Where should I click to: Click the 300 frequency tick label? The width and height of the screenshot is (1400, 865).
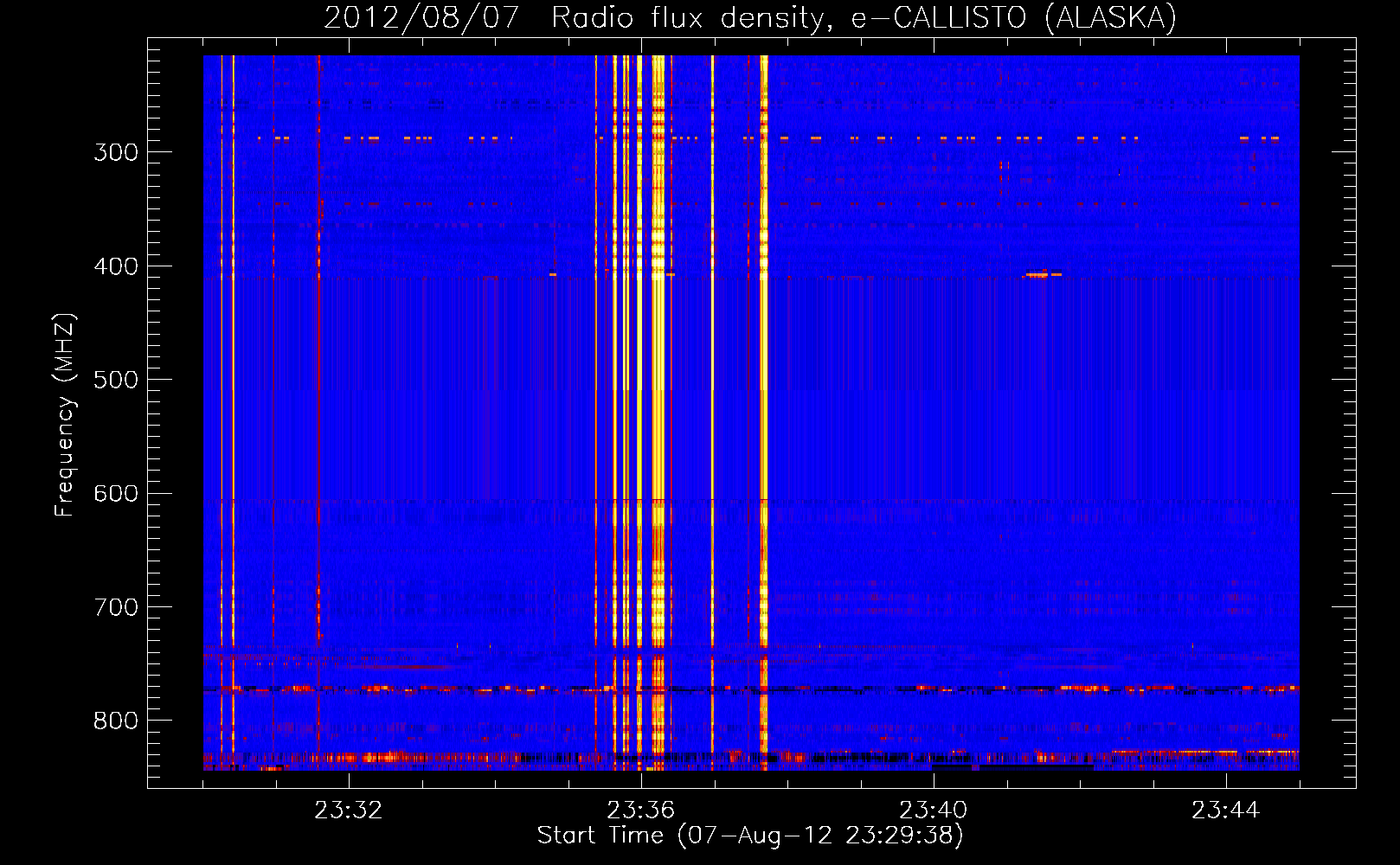[x=116, y=152]
